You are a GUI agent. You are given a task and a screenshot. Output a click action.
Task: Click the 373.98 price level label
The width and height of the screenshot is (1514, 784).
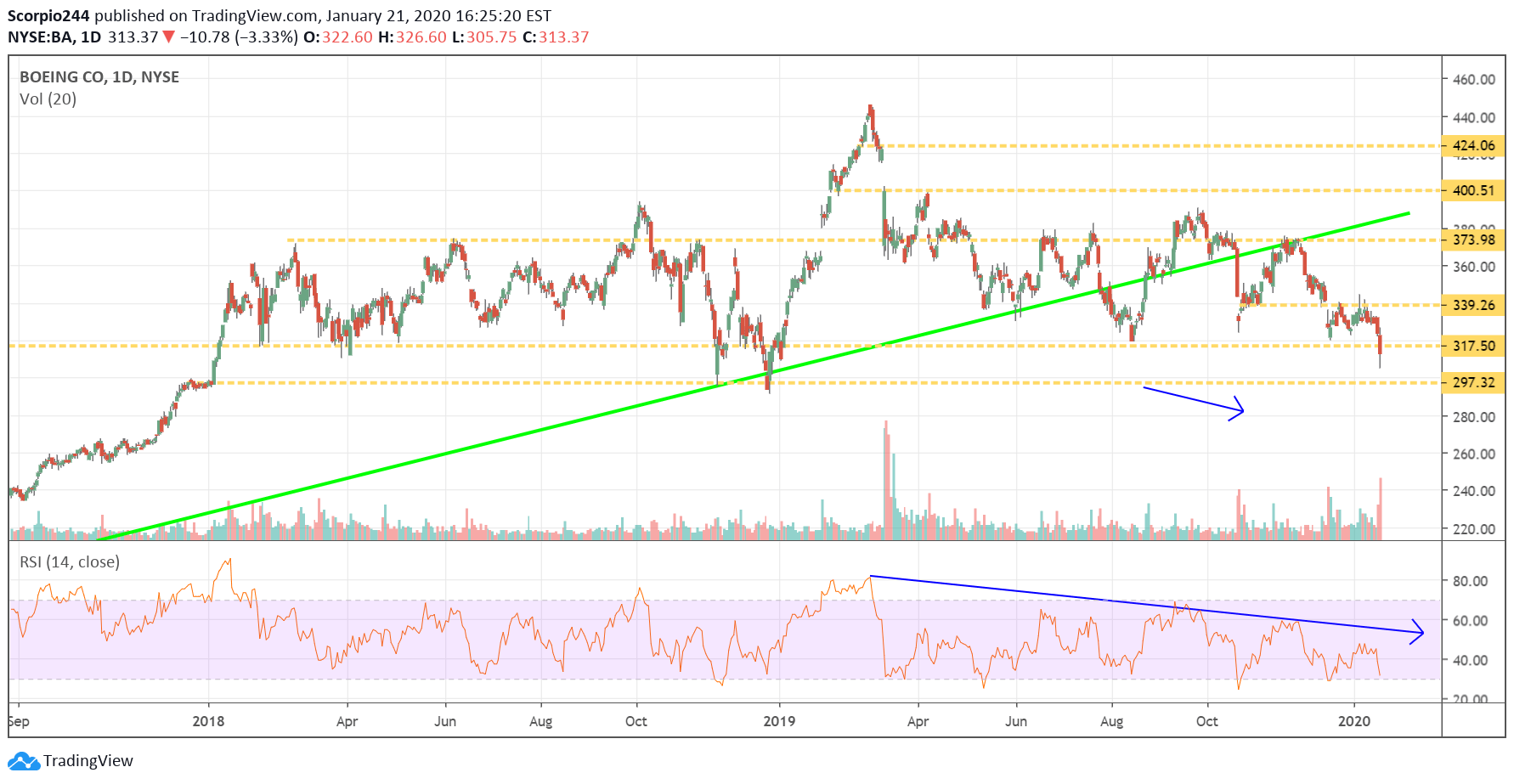[1474, 240]
